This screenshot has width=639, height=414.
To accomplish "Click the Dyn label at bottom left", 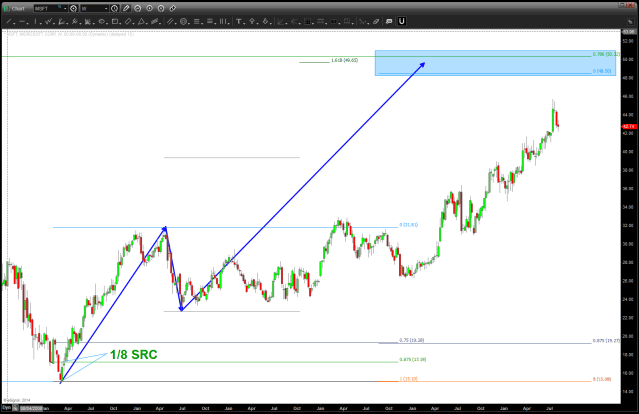I will (6, 407).
